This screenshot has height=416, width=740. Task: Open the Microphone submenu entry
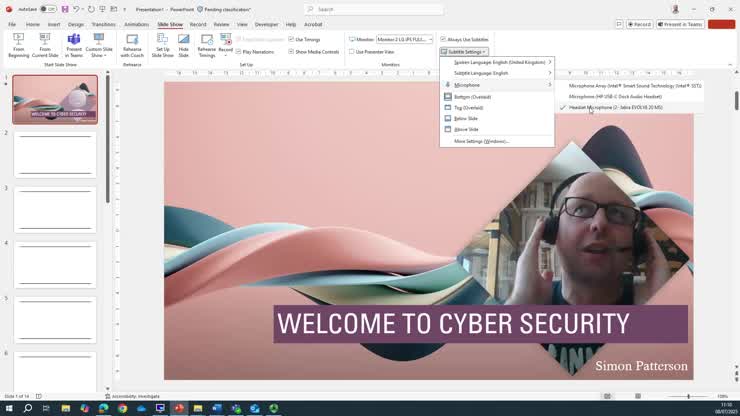[497, 85]
